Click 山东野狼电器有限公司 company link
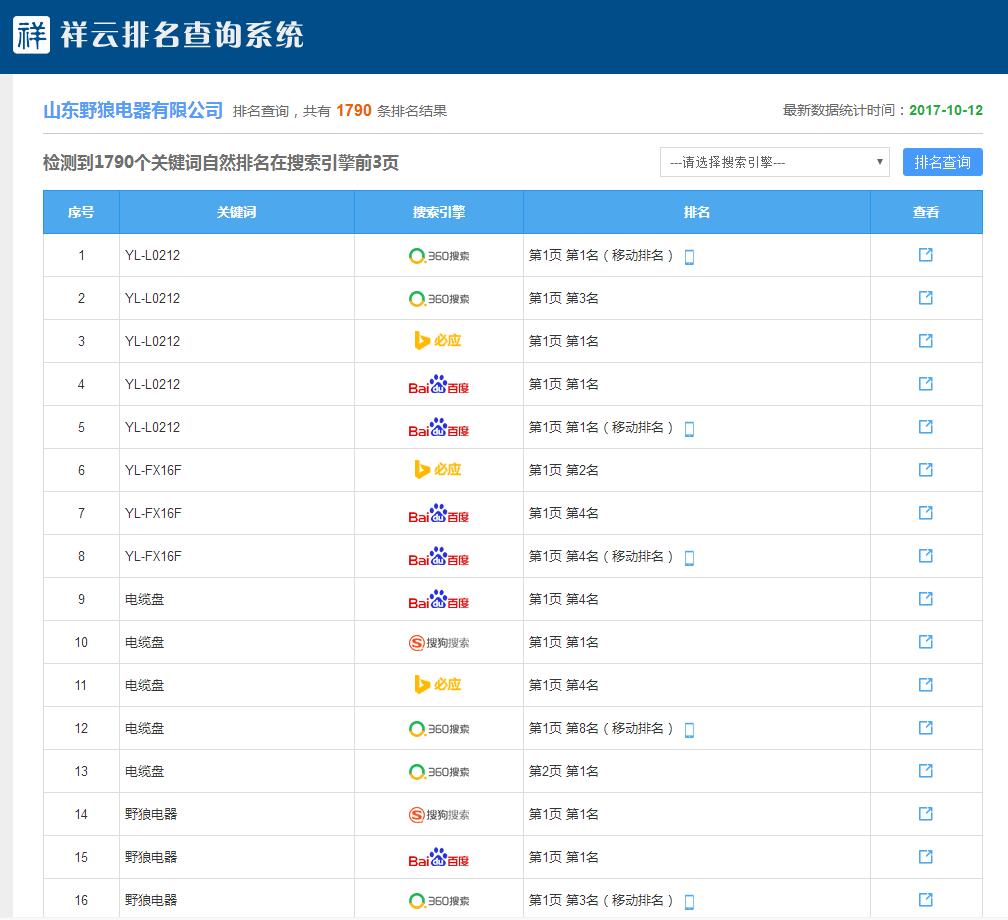 click(x=133, y=111)
